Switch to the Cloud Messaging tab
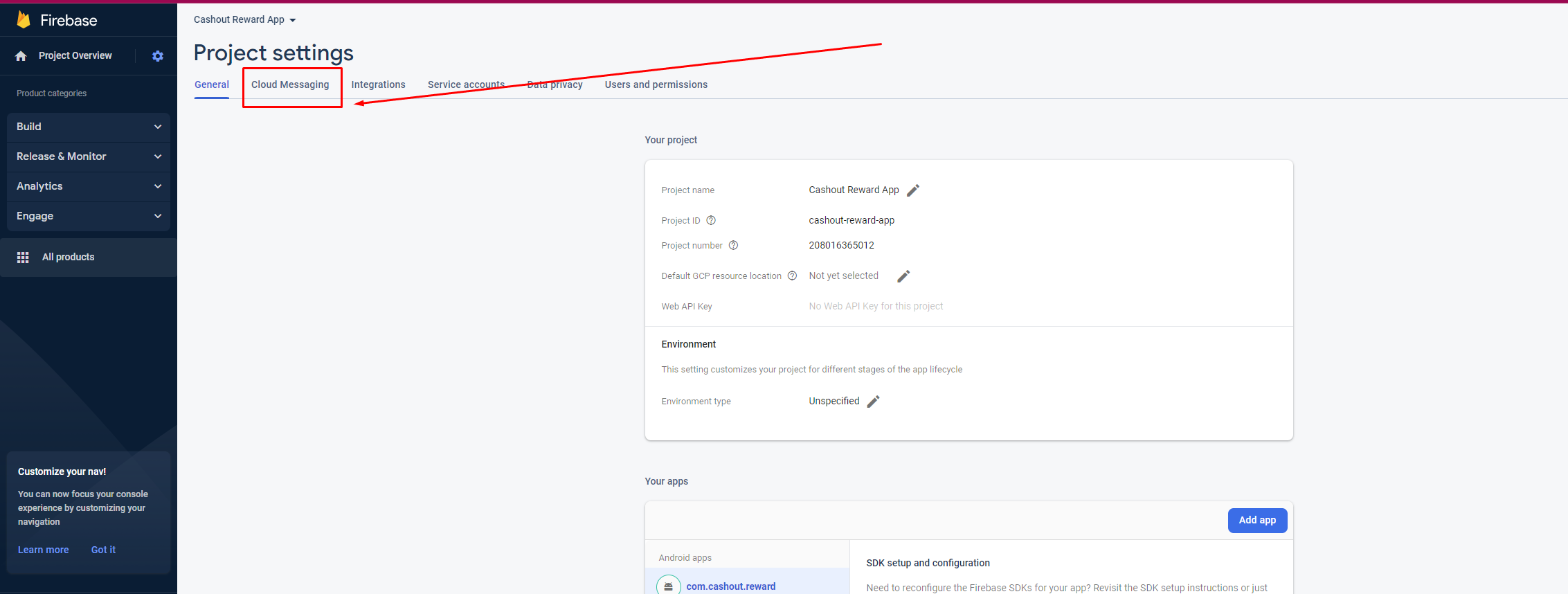Image resolution: width=1568 pixels, height=594 pixels. 290,84
